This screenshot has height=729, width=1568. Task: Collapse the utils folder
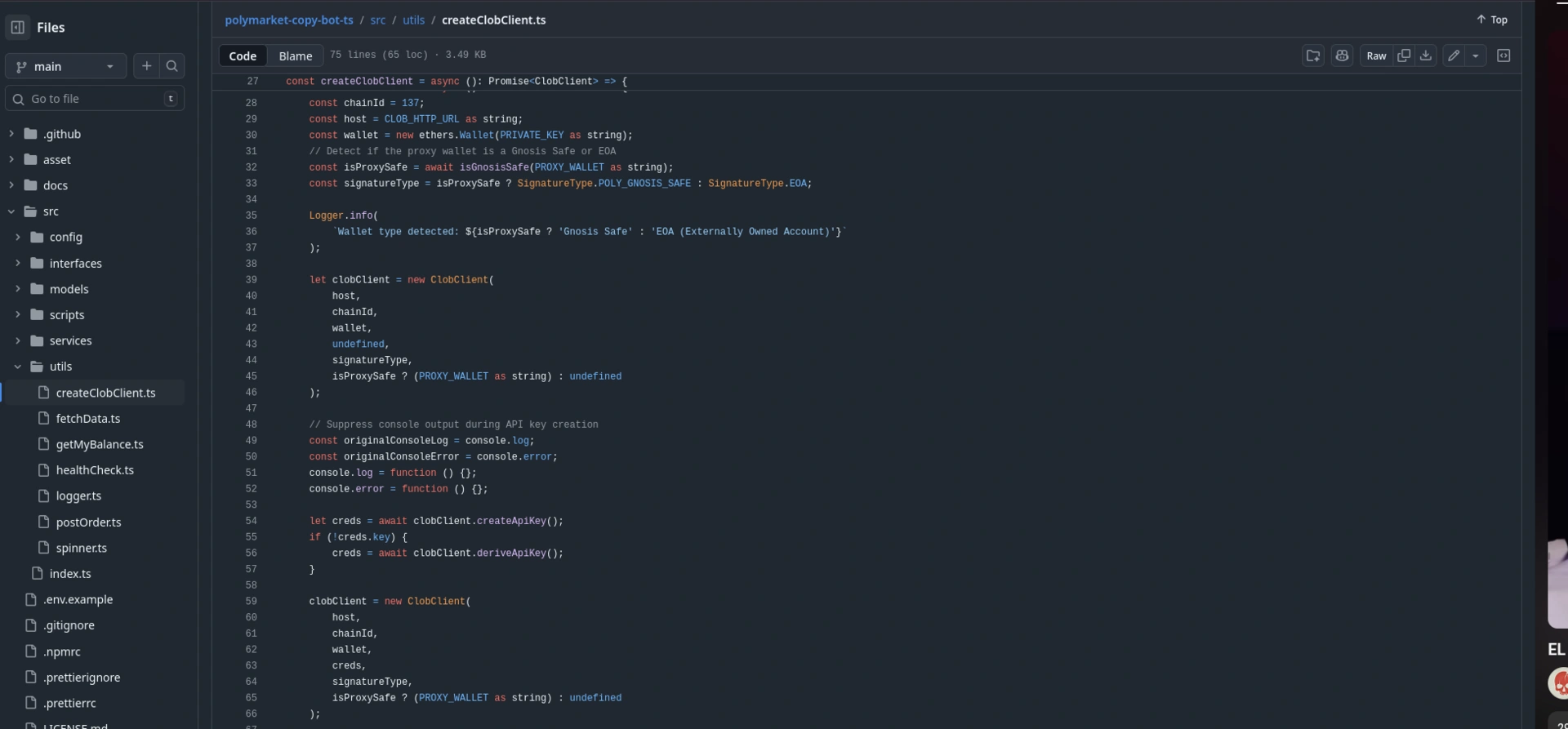(18, 367)
